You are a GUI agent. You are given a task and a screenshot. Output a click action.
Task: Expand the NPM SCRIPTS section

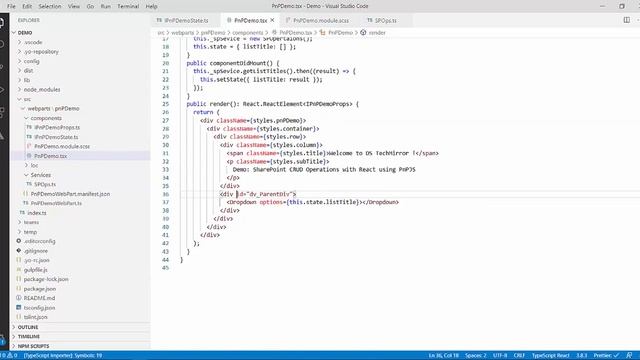click(x=33, y=346)
